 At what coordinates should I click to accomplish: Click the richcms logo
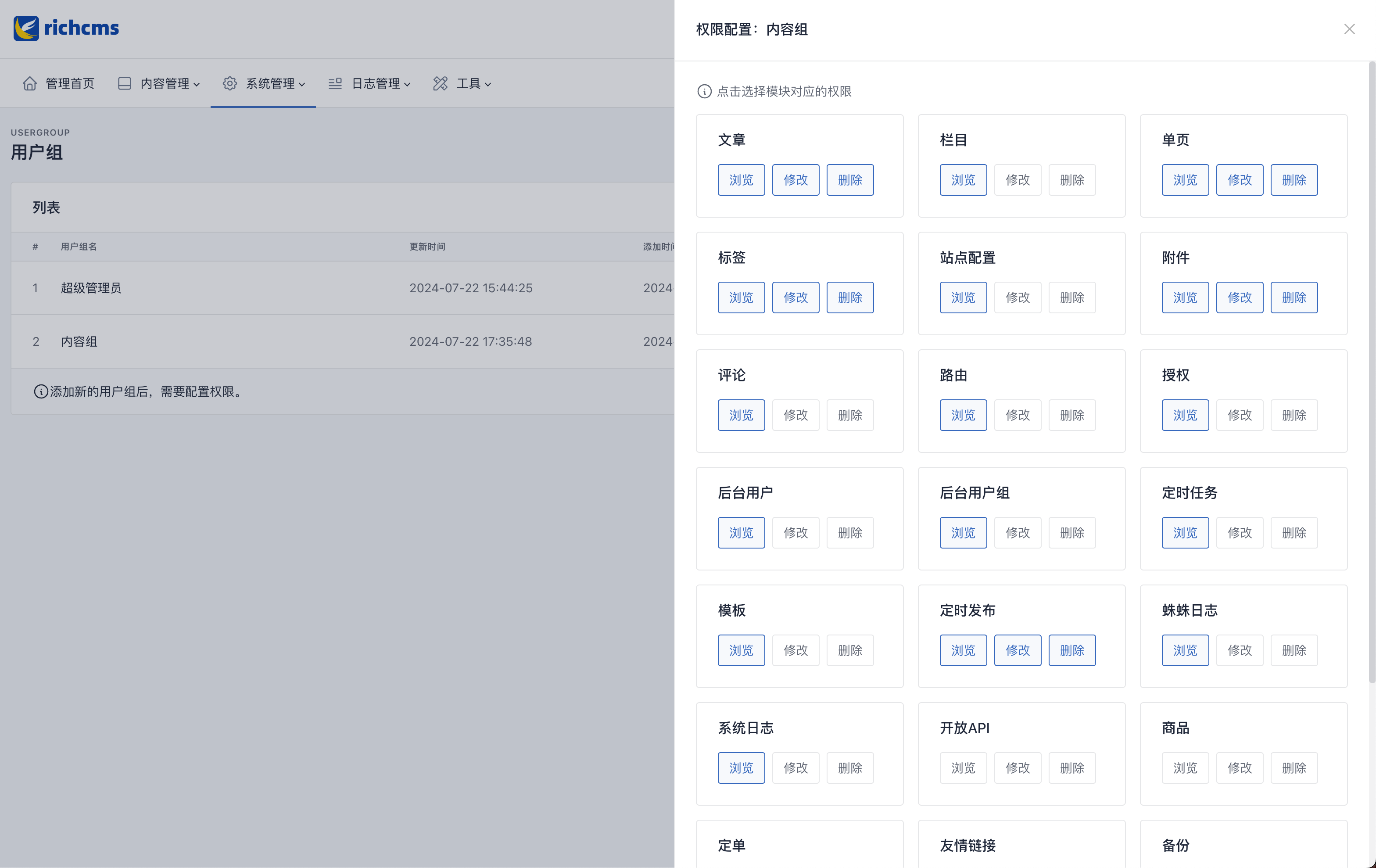tap(66, 28)
